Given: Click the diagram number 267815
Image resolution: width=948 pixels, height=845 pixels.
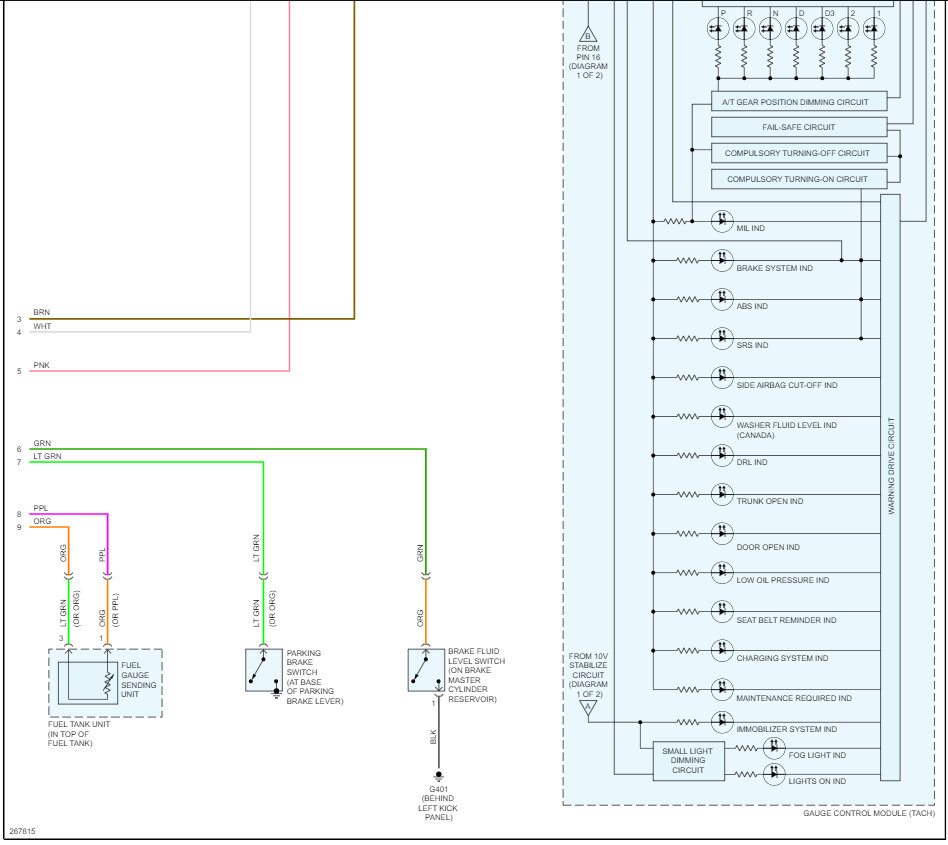Looking at the screenshot, I should coord(22,831).
